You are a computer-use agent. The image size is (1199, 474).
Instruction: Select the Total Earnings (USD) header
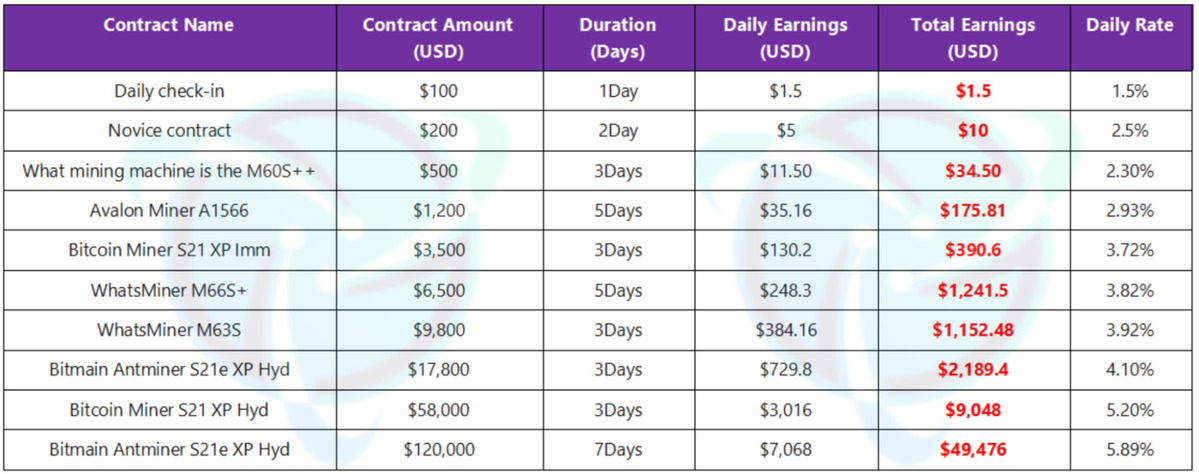coord(973,37)
